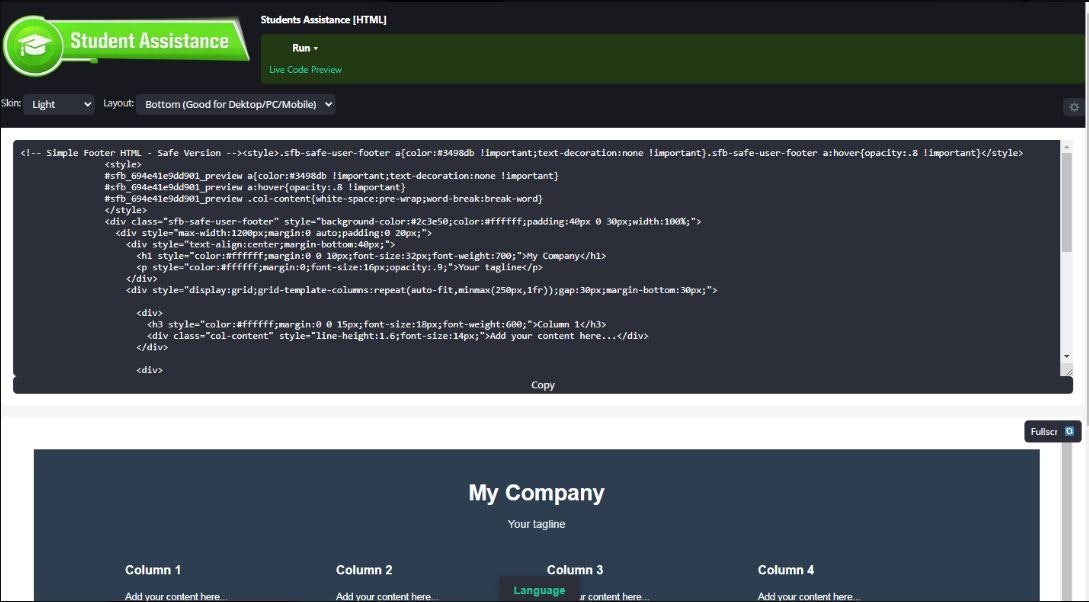The image size is (1089, 602).
Task: Switch to Live Code Preview
Action: (x=303, y=70)
